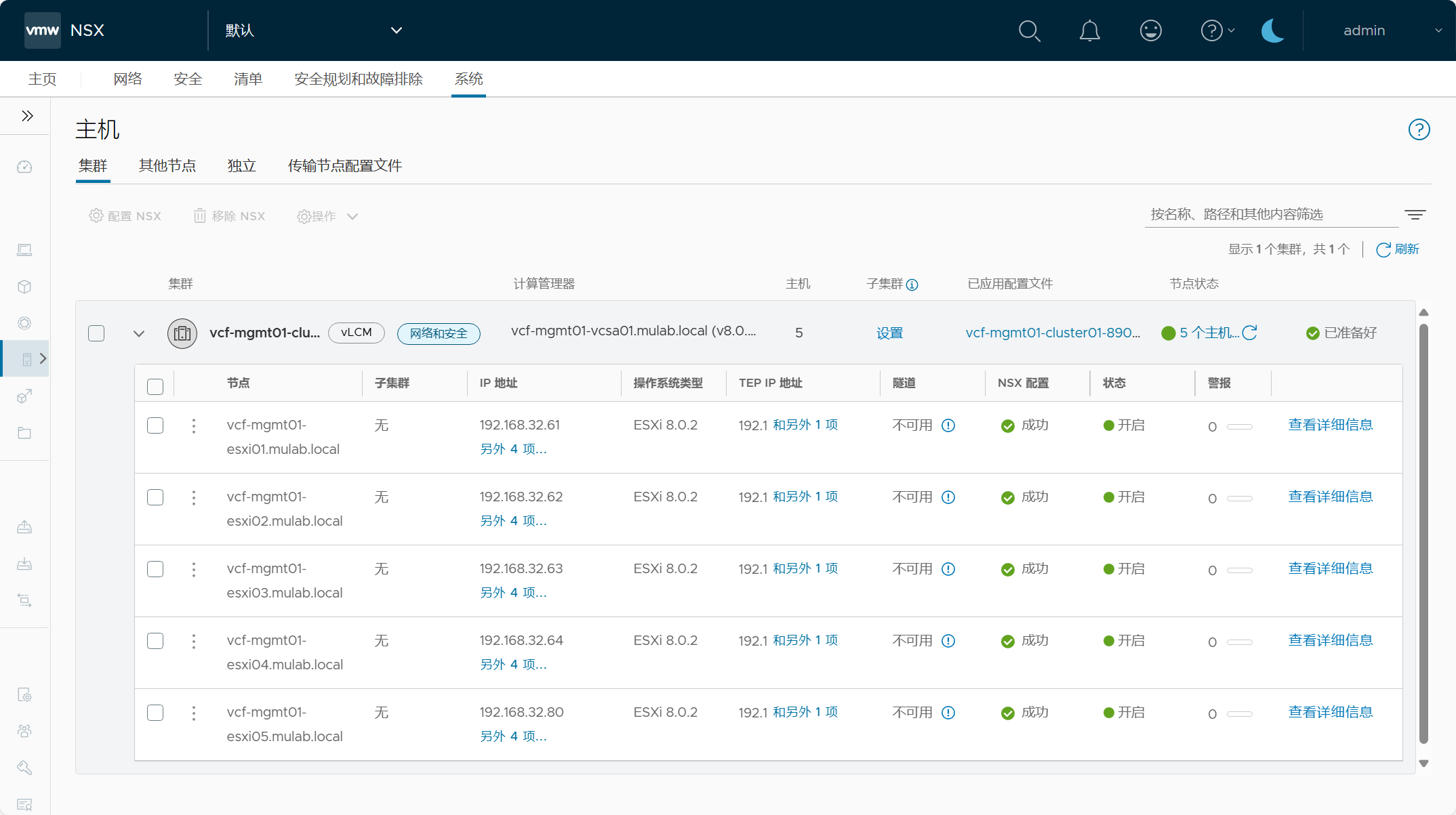Switch to the 传输节点配置文件 tab
The image size is (1456, 815).
345,166
